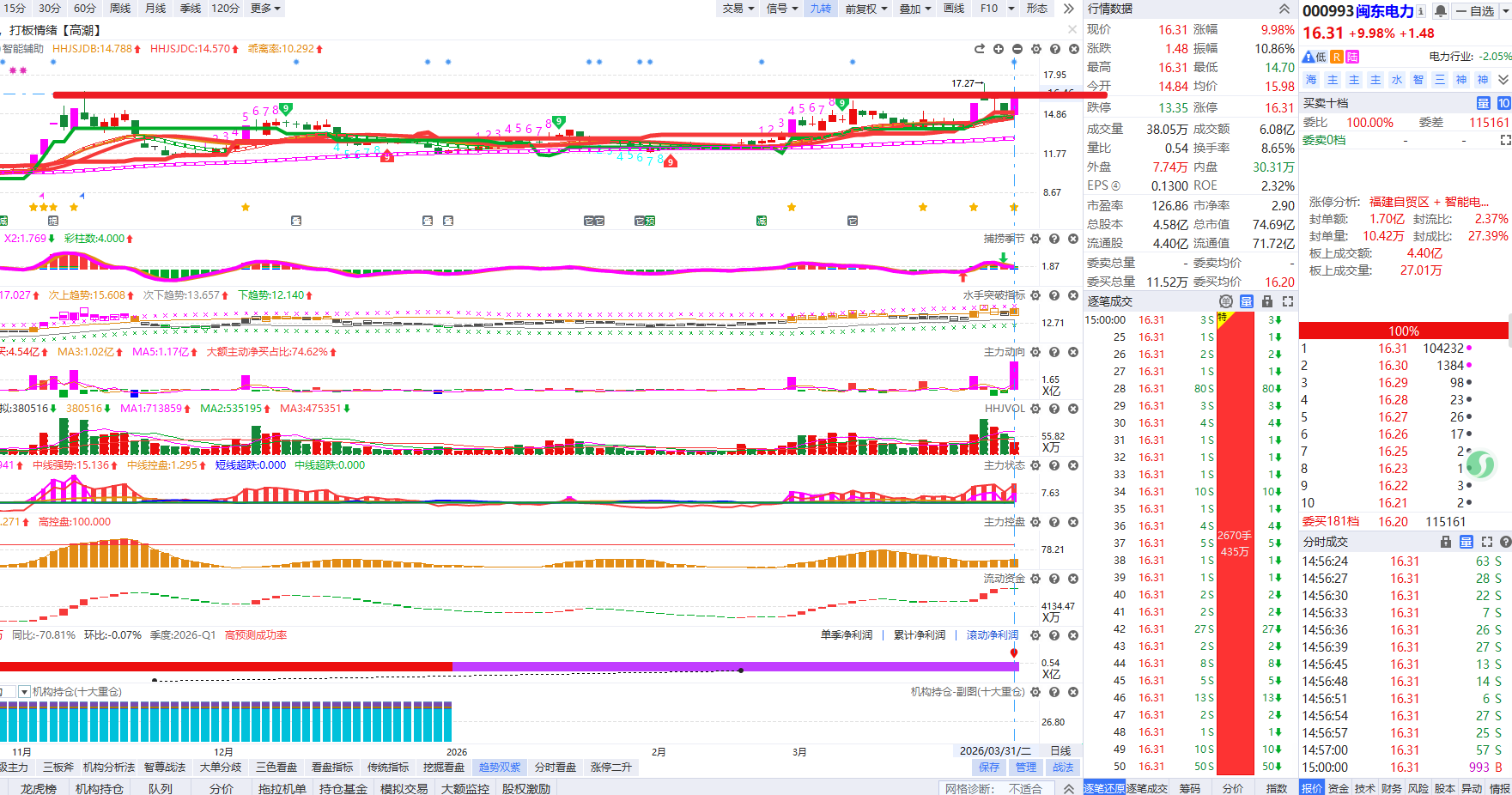The width and height of the screenshot is (1512, 795).
Task: Open main chart settings gear icon
Action: [x=1036, y=49]
